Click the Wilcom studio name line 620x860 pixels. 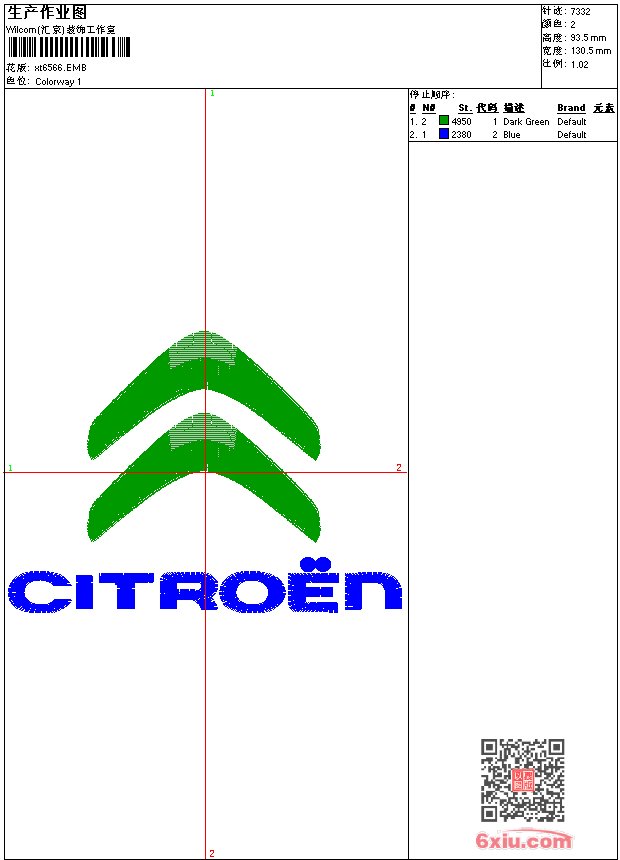pyautogui.click(x=60, y=30)
